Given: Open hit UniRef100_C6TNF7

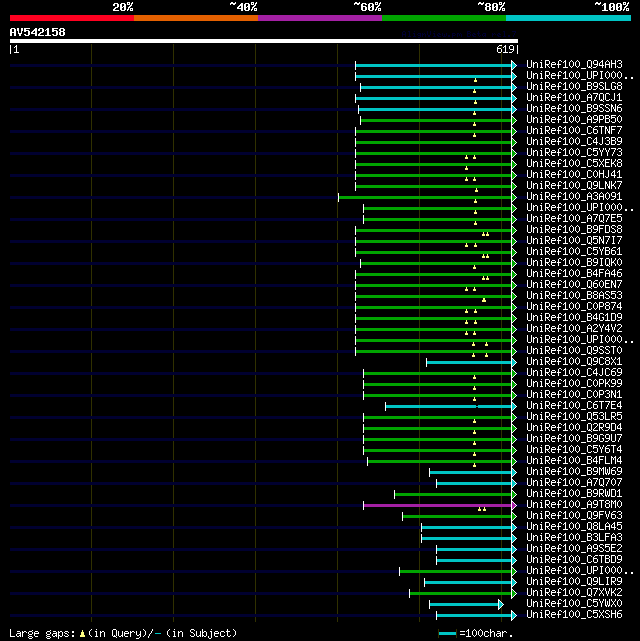Looking at the screenshot, I should point(574,131).
